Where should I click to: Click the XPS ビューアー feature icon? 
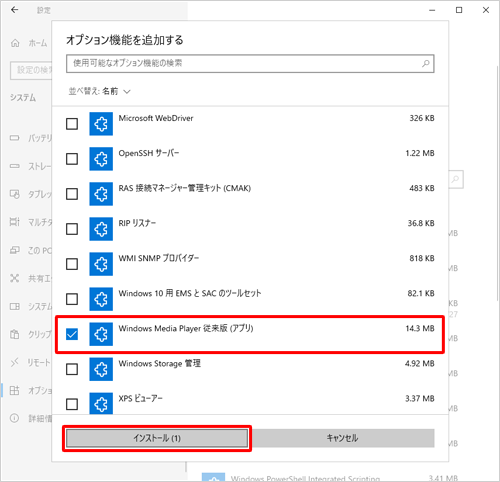click(101, 404)
